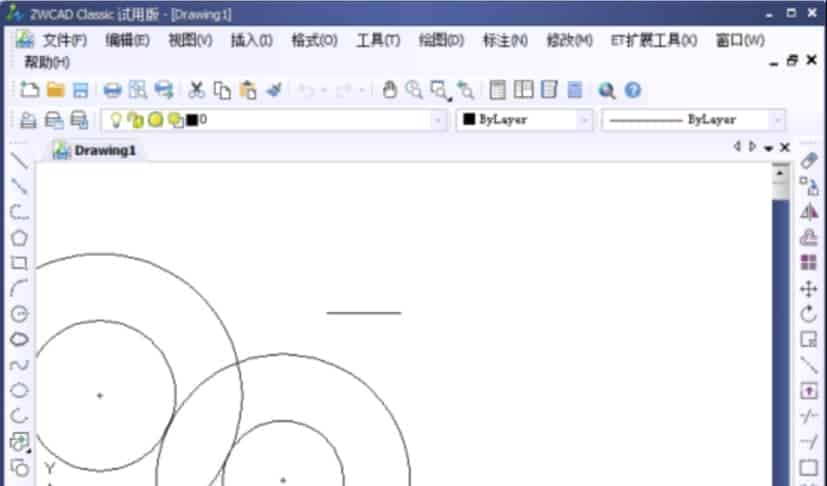Select the Ellipse tool

pyautogui.click(x=20, y=390)
